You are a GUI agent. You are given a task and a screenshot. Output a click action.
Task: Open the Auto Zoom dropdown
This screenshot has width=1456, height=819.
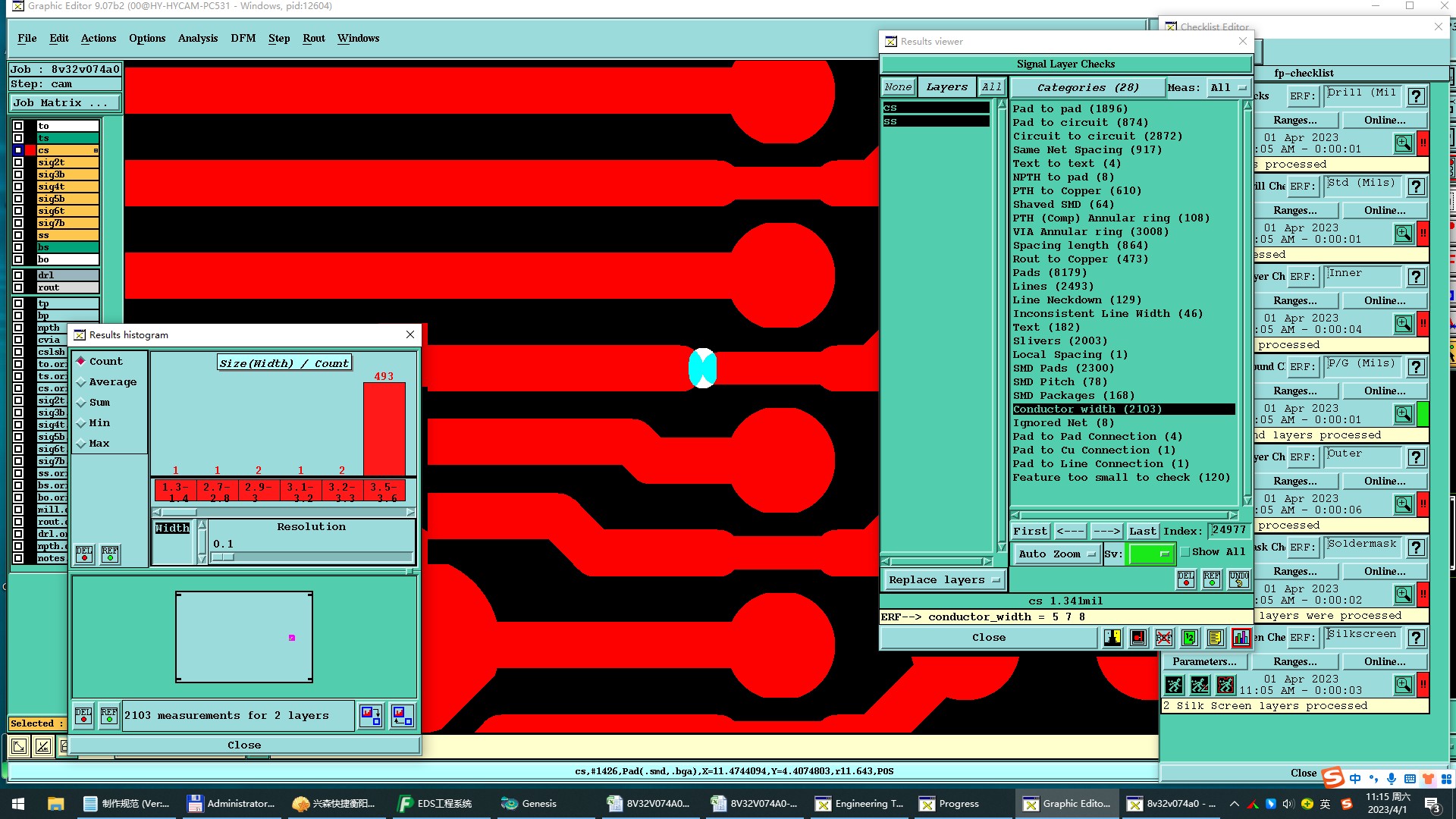pyautogui.click(x=1057, y=554)
